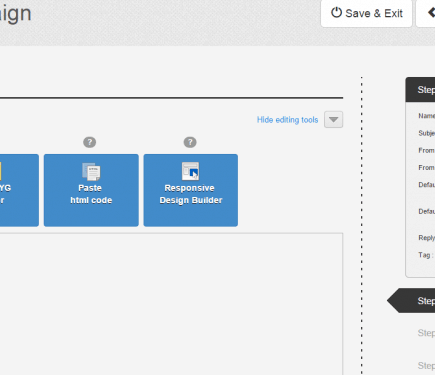Click the Responsive Design Builder window icon

(190, 171)
